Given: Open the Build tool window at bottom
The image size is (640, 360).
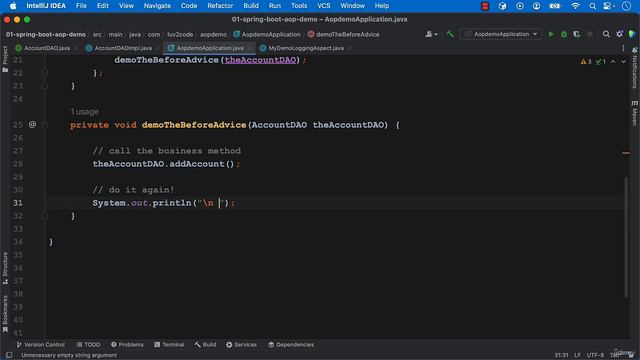Looking at the screenshot, I should 205,345.
